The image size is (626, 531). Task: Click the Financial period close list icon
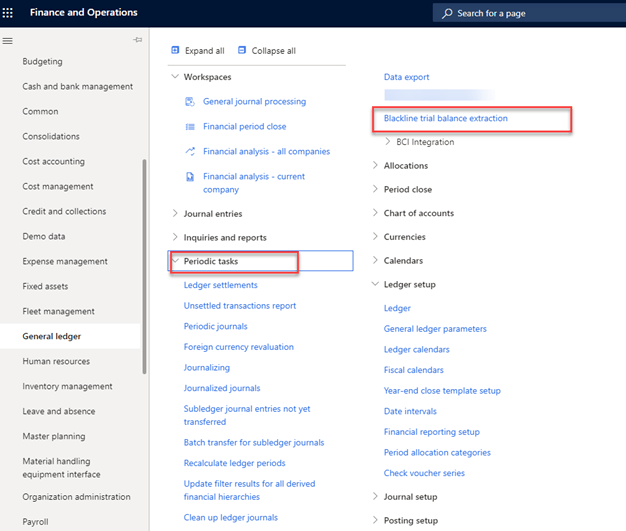point(190,127)
